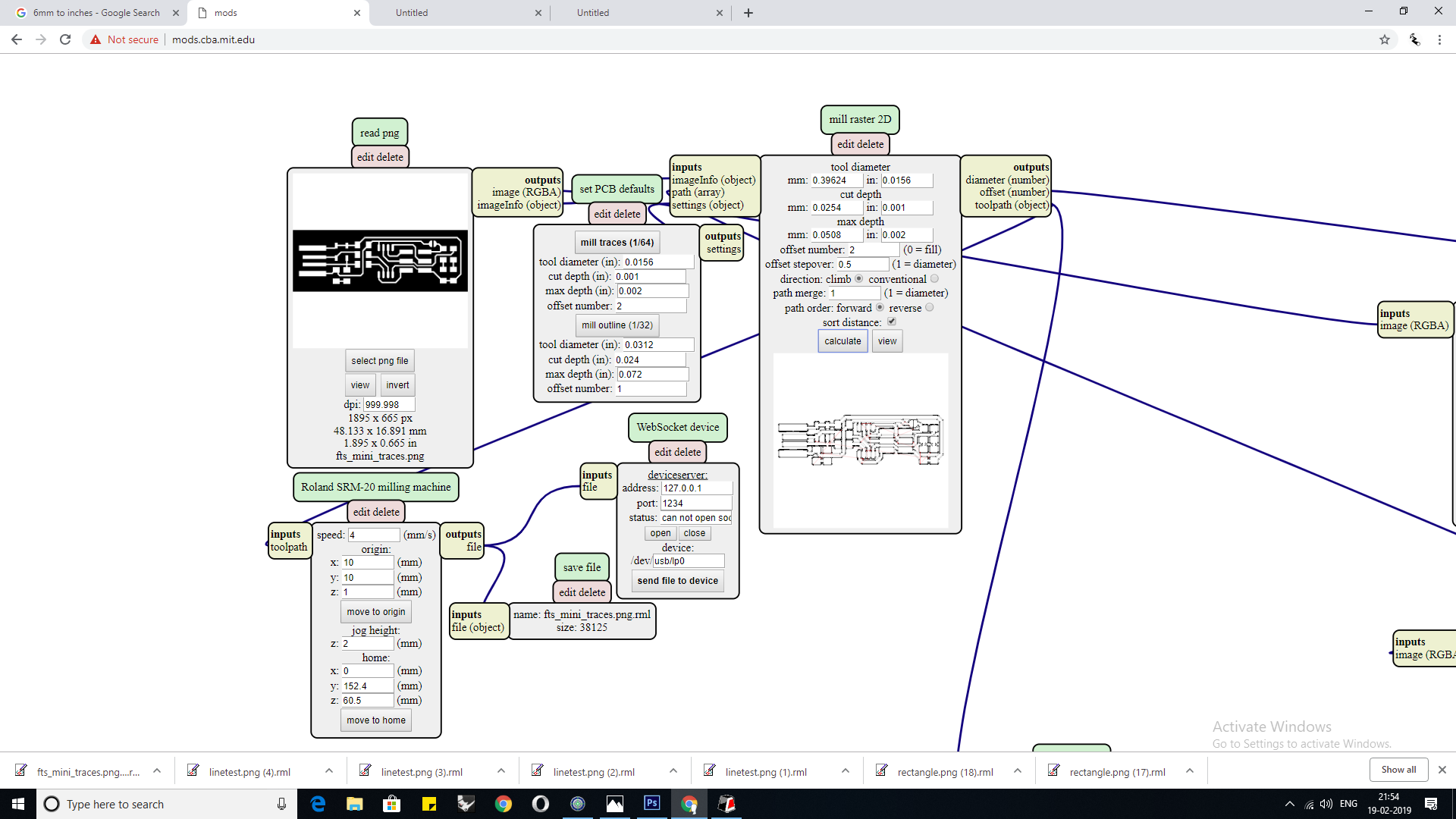Select conventional milling direction

pyautogui.click(x=934, y=279)
